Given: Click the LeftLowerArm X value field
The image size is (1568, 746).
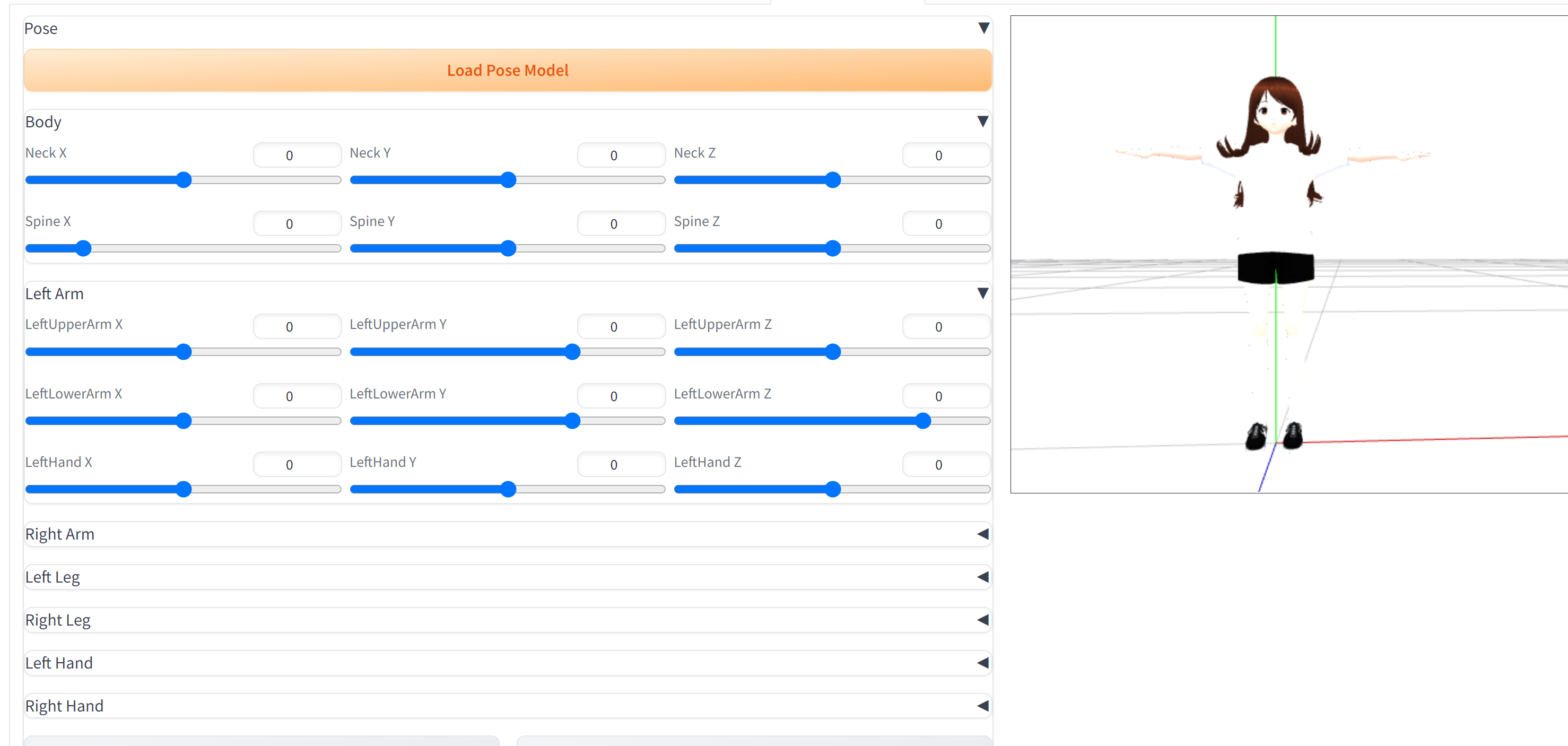Looking at the screenshot, I should coord(297,396).
